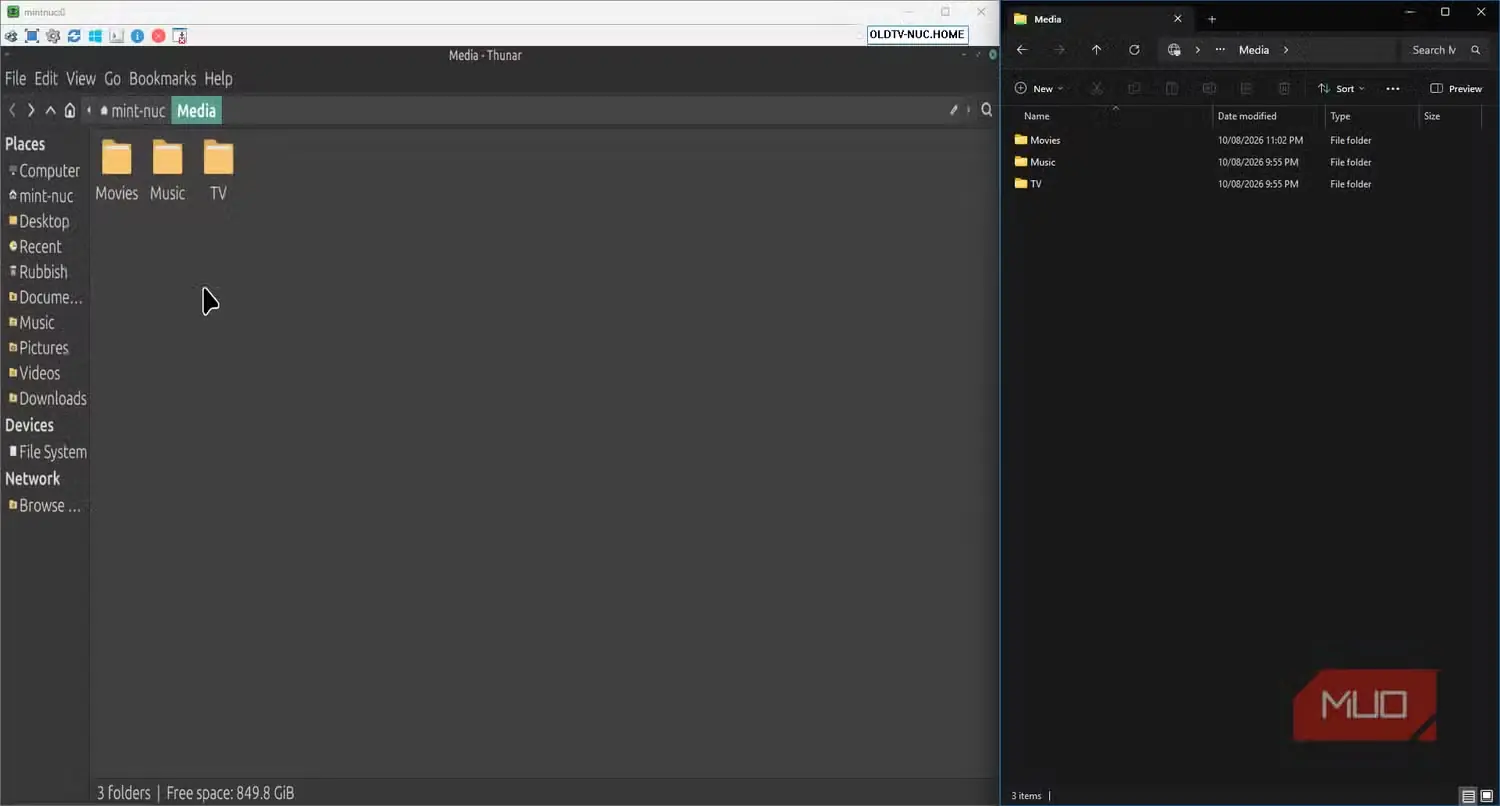
Task: Go to parent folder in Thunar
Action: [x=50, y=111]
